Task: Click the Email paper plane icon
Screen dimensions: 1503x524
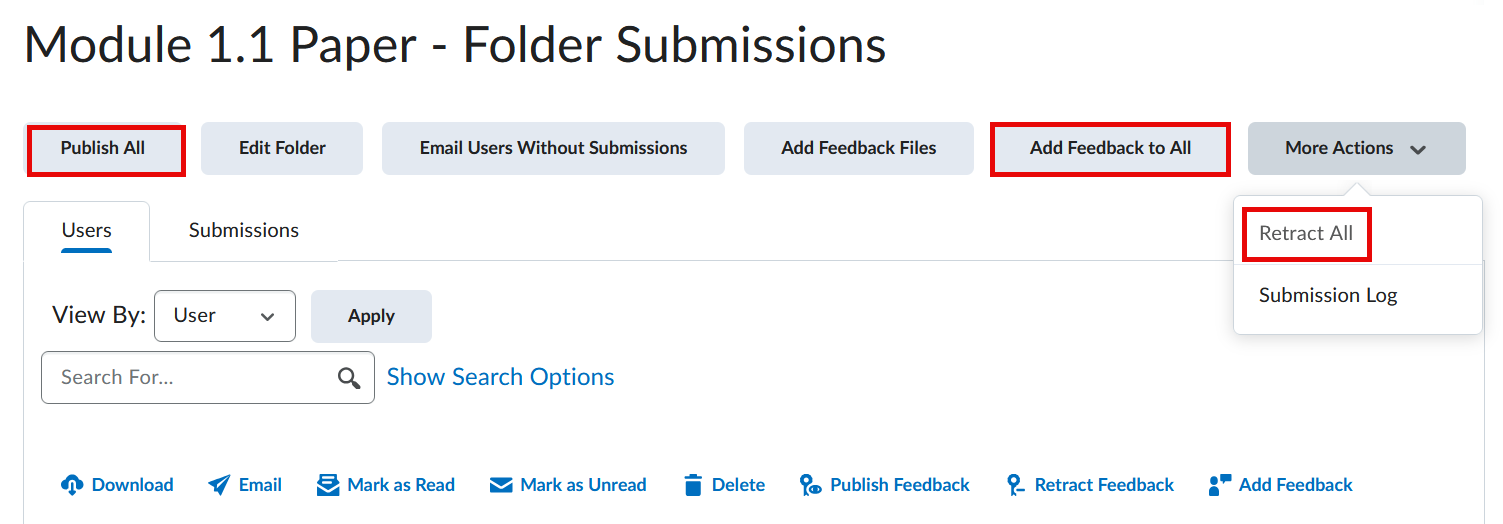Action: [219, 485]
